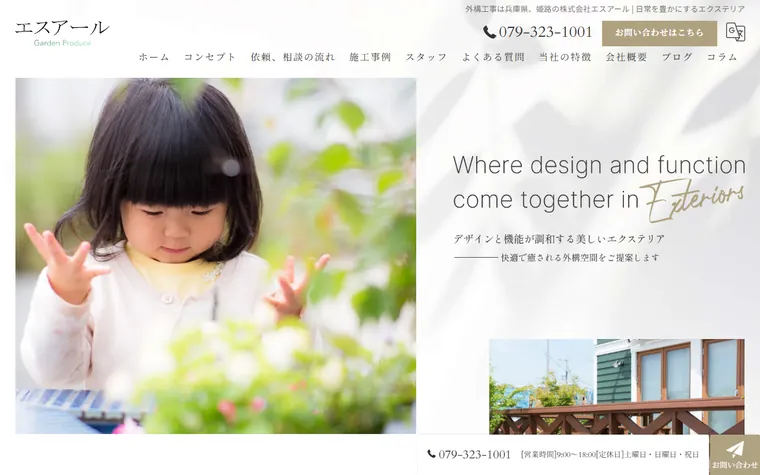This screenshot has height=475, width=760.
Task: Click the bottom bar phone number 079-323-1001
Action: [475, 455]
